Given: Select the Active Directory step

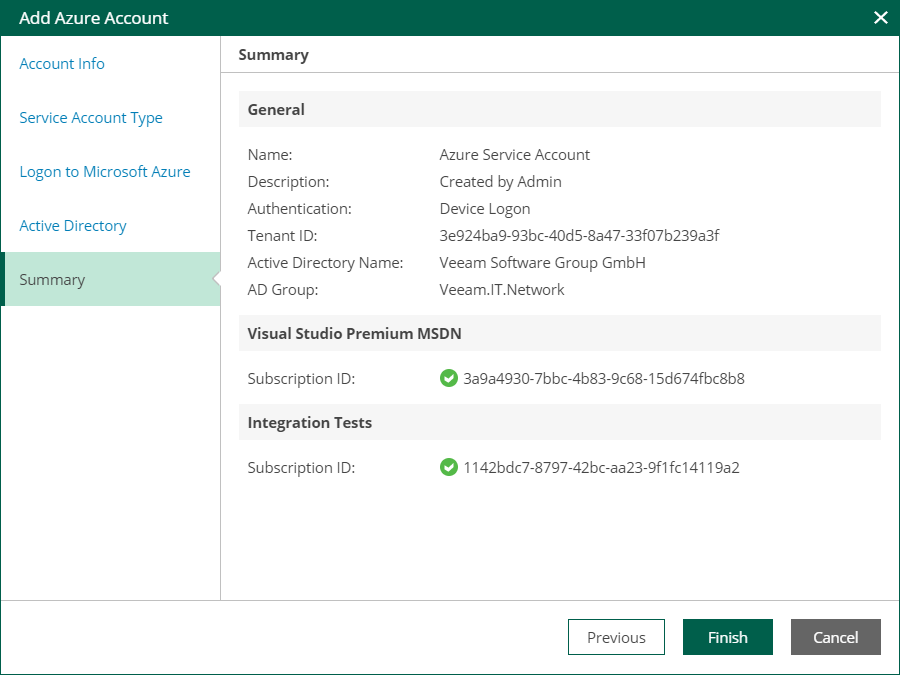Looking at the screenshot, I should tap(73, 226).
